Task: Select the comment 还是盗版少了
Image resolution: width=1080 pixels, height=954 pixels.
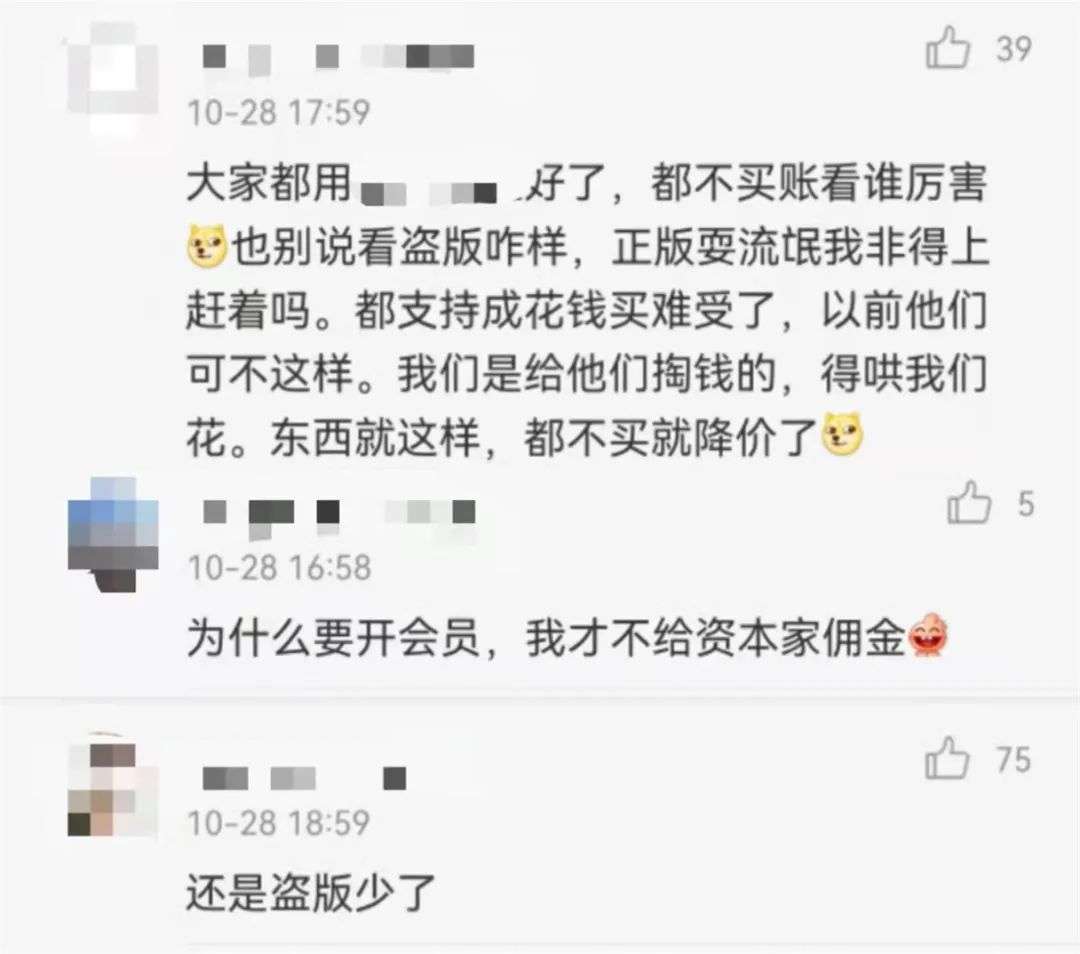Action: pyautogui.click(x=311, y=893)
